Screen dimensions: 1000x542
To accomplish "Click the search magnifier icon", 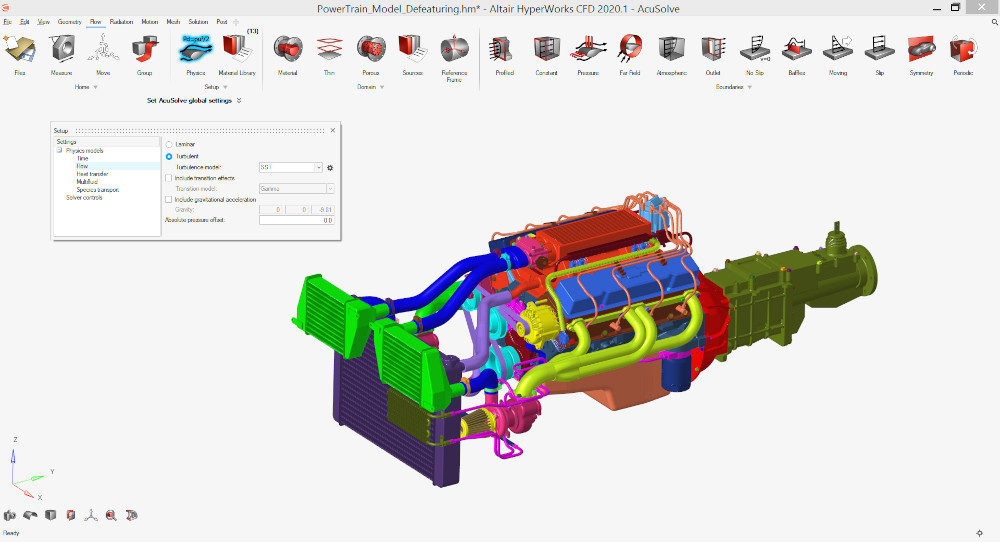I will [x=994, y=22].
